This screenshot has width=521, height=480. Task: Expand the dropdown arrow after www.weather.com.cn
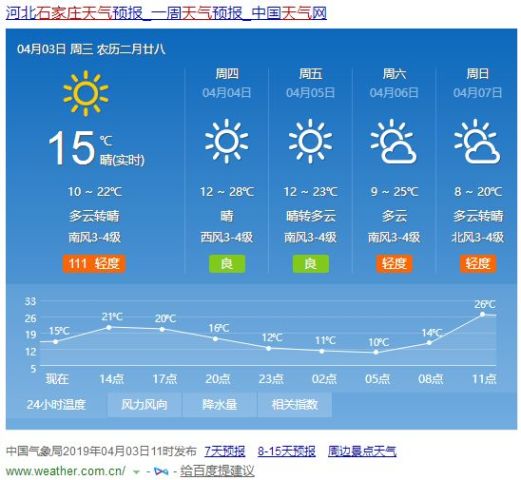(136, 472)
